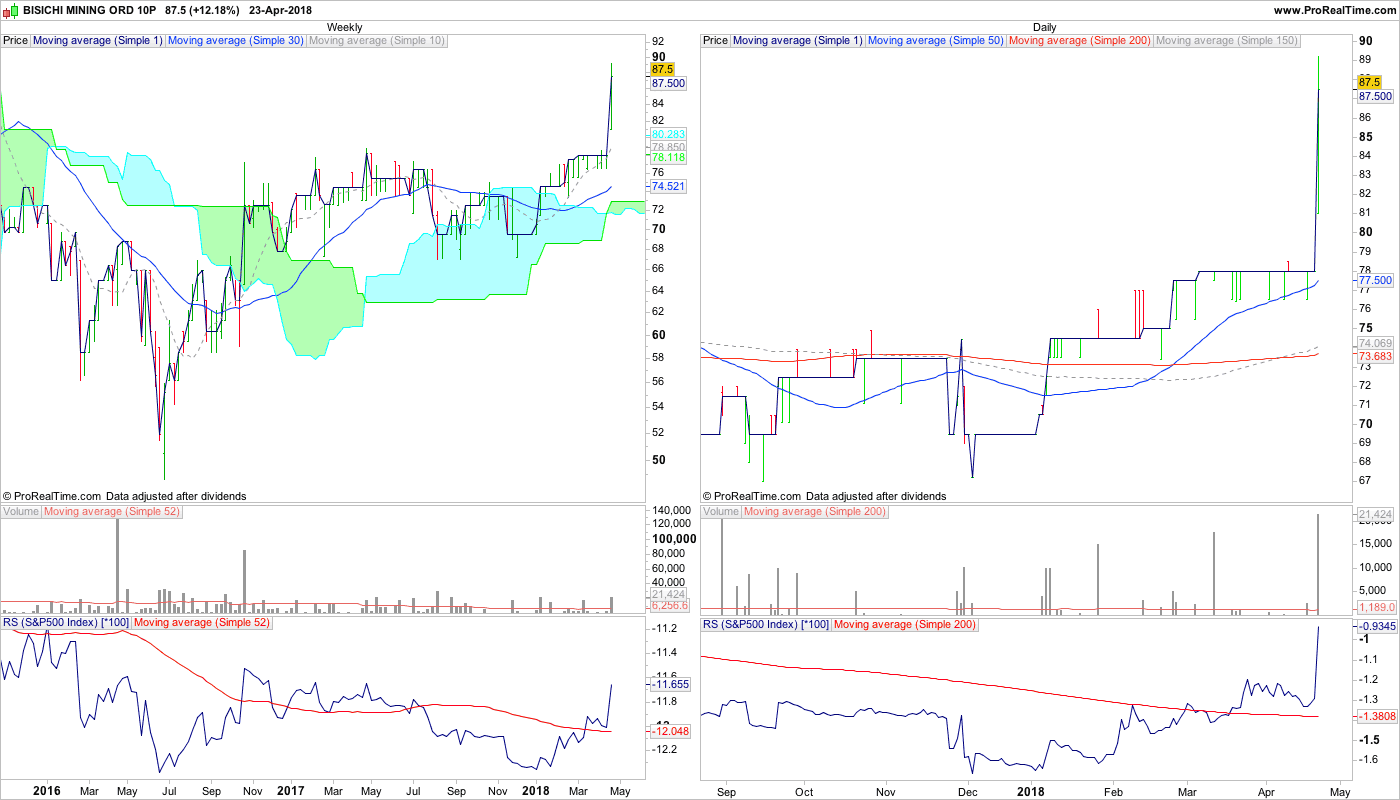Click Moving average (Simple 200) in Daily RS pane
The width and height of the screenshot is (1400, 800).
(x=904, y=624)
